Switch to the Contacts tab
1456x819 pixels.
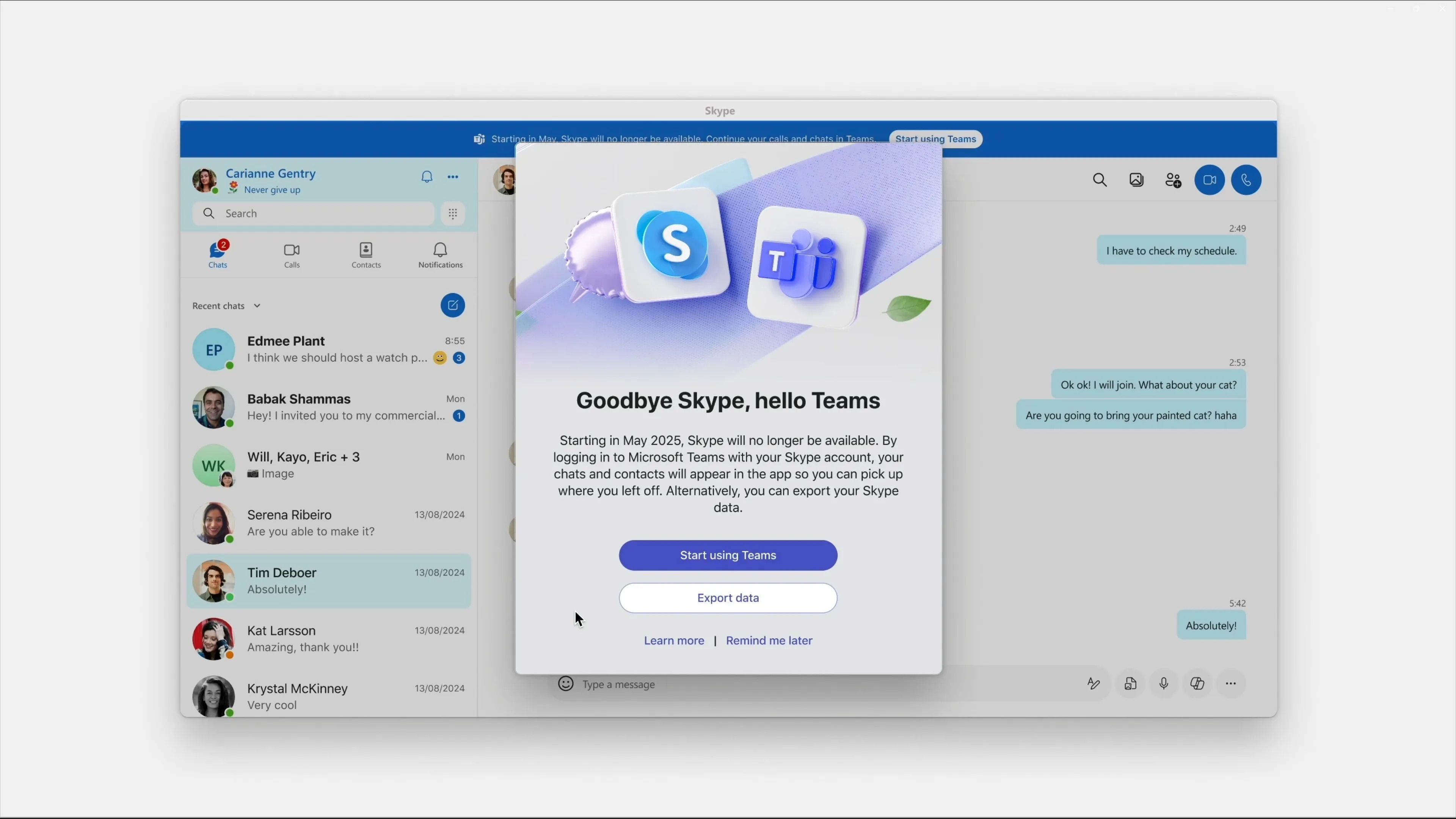coord(366,256)
